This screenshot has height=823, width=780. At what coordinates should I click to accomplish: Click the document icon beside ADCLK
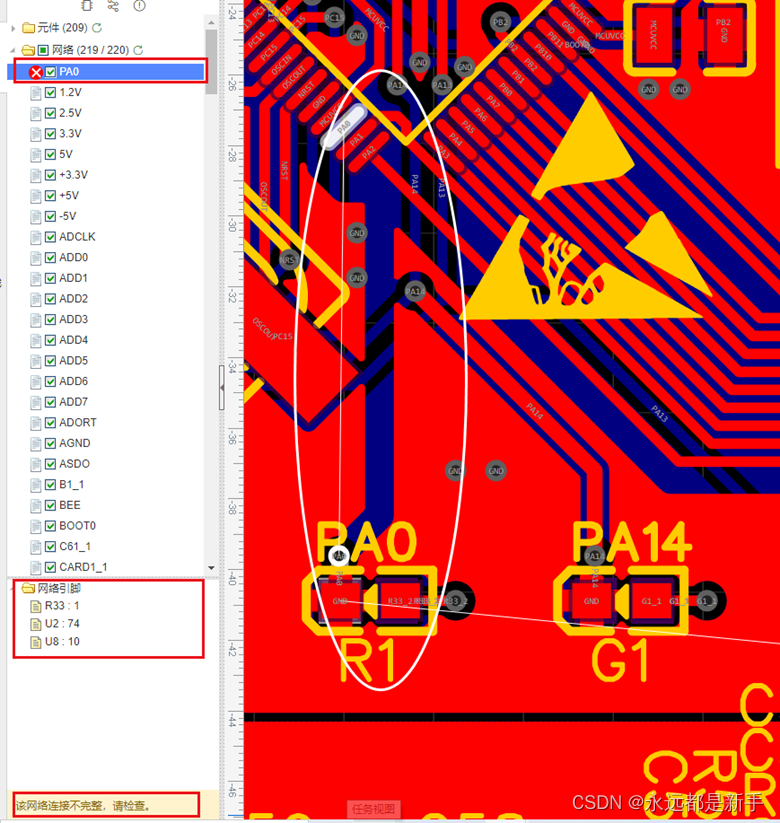[x=36, y=237]
